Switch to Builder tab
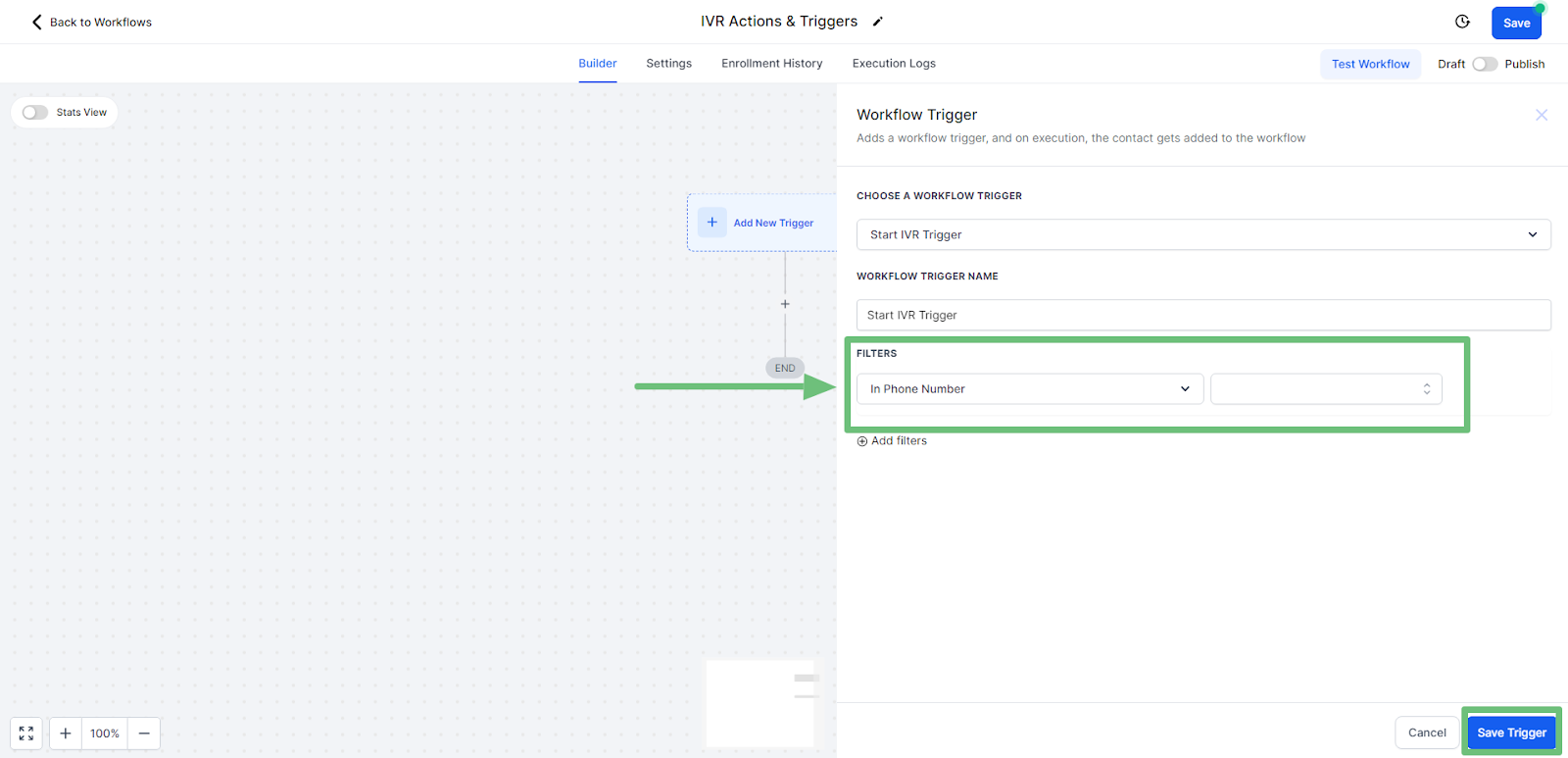 pos(598,64)
